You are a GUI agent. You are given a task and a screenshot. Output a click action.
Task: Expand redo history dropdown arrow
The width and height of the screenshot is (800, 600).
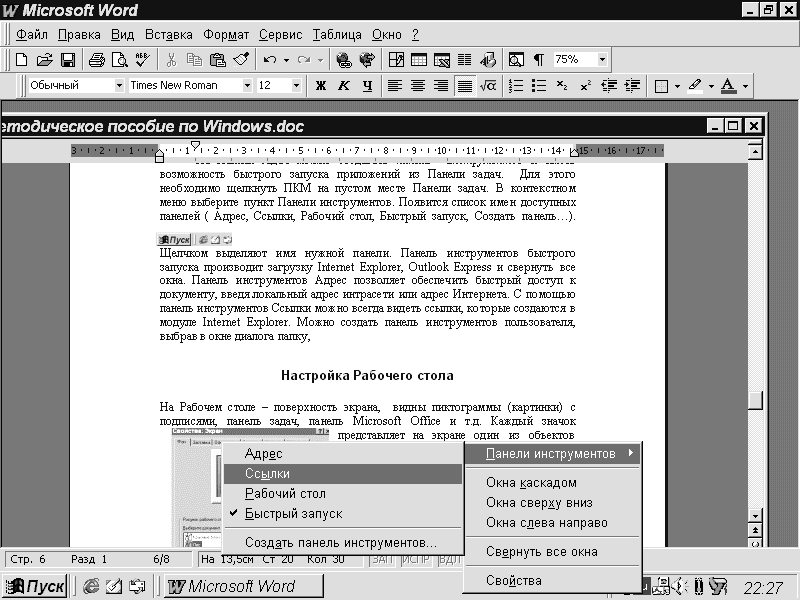[x=320, y=60]
